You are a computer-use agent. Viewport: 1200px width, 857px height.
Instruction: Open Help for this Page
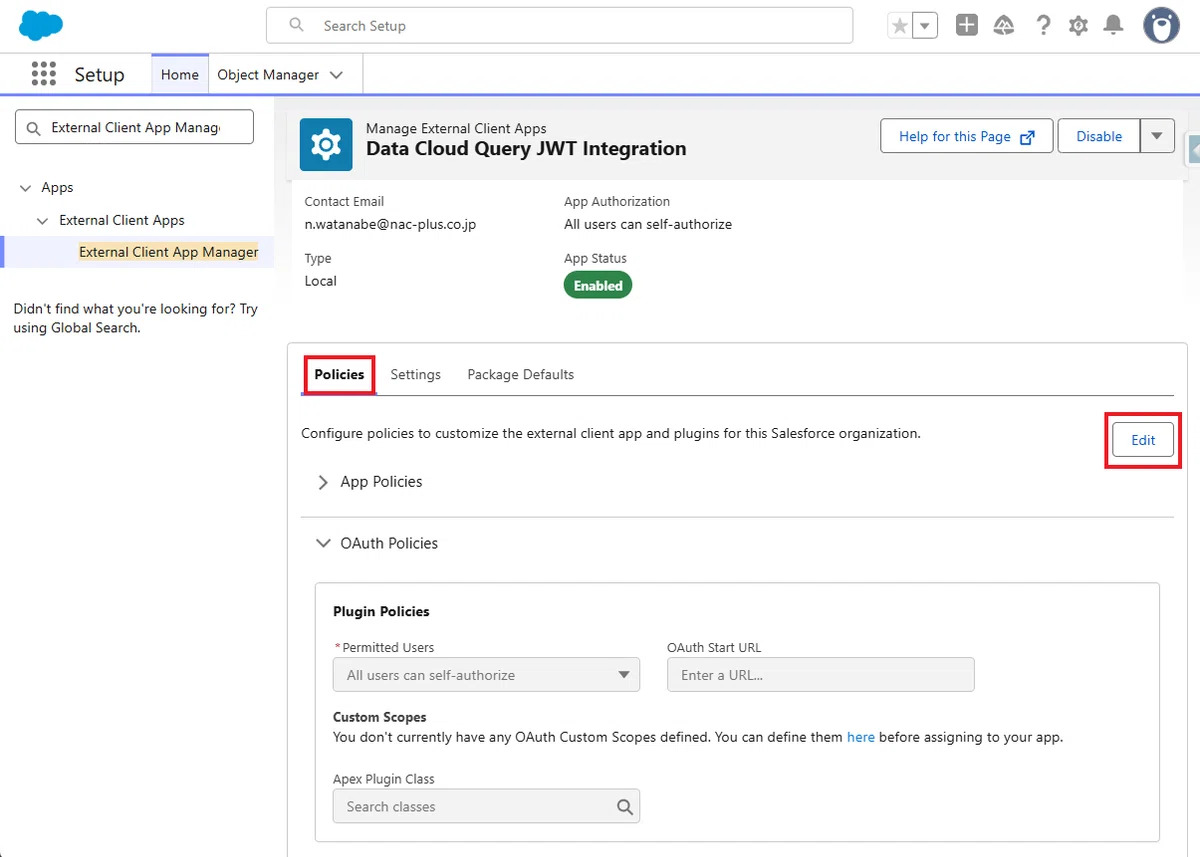967,136
